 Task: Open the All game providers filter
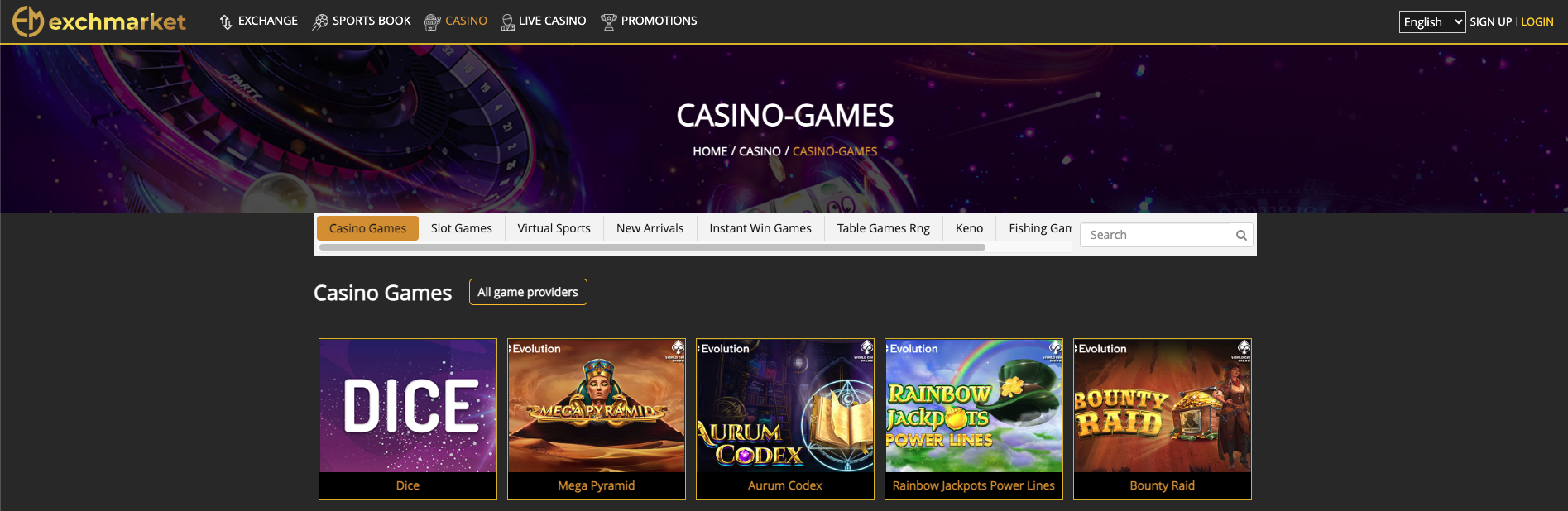coord(528,292)
